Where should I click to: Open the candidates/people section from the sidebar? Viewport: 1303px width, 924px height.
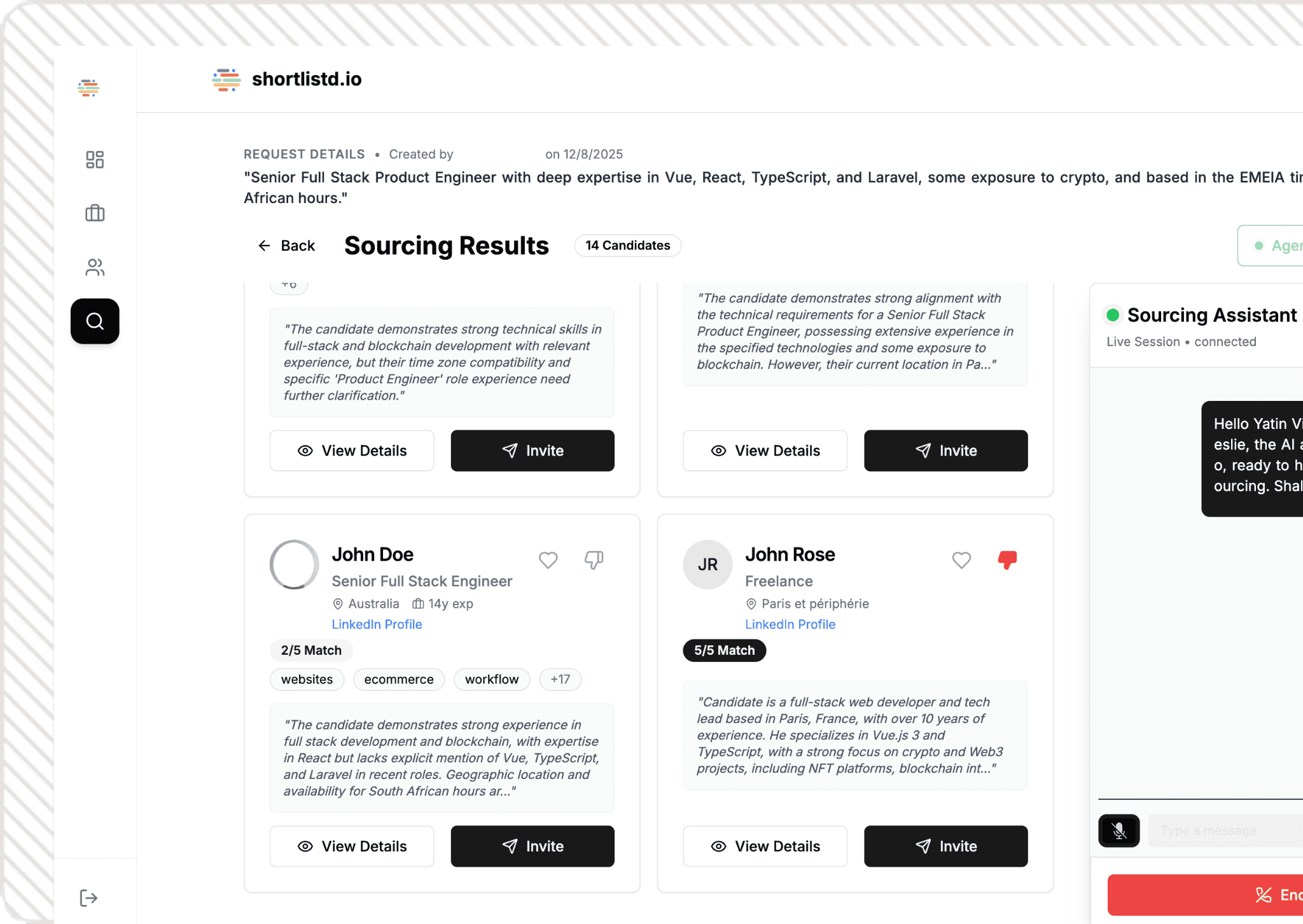click(94, 267)
